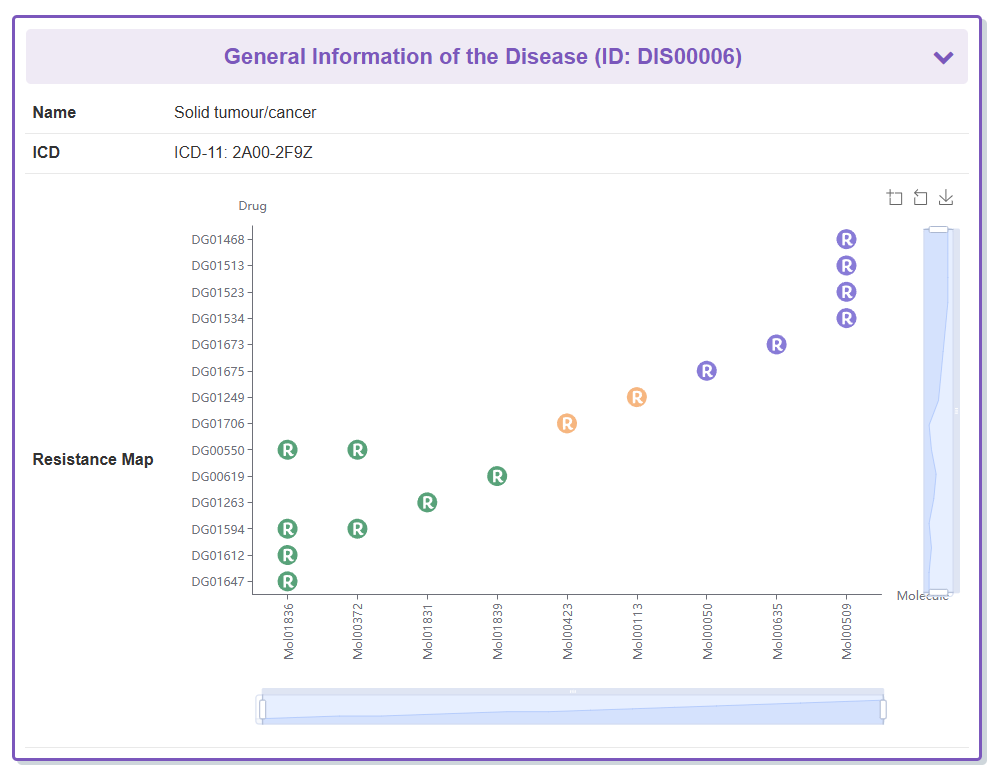The image size is (994, 778).
Task: Click the zoom reset icon
Action: 921,198
